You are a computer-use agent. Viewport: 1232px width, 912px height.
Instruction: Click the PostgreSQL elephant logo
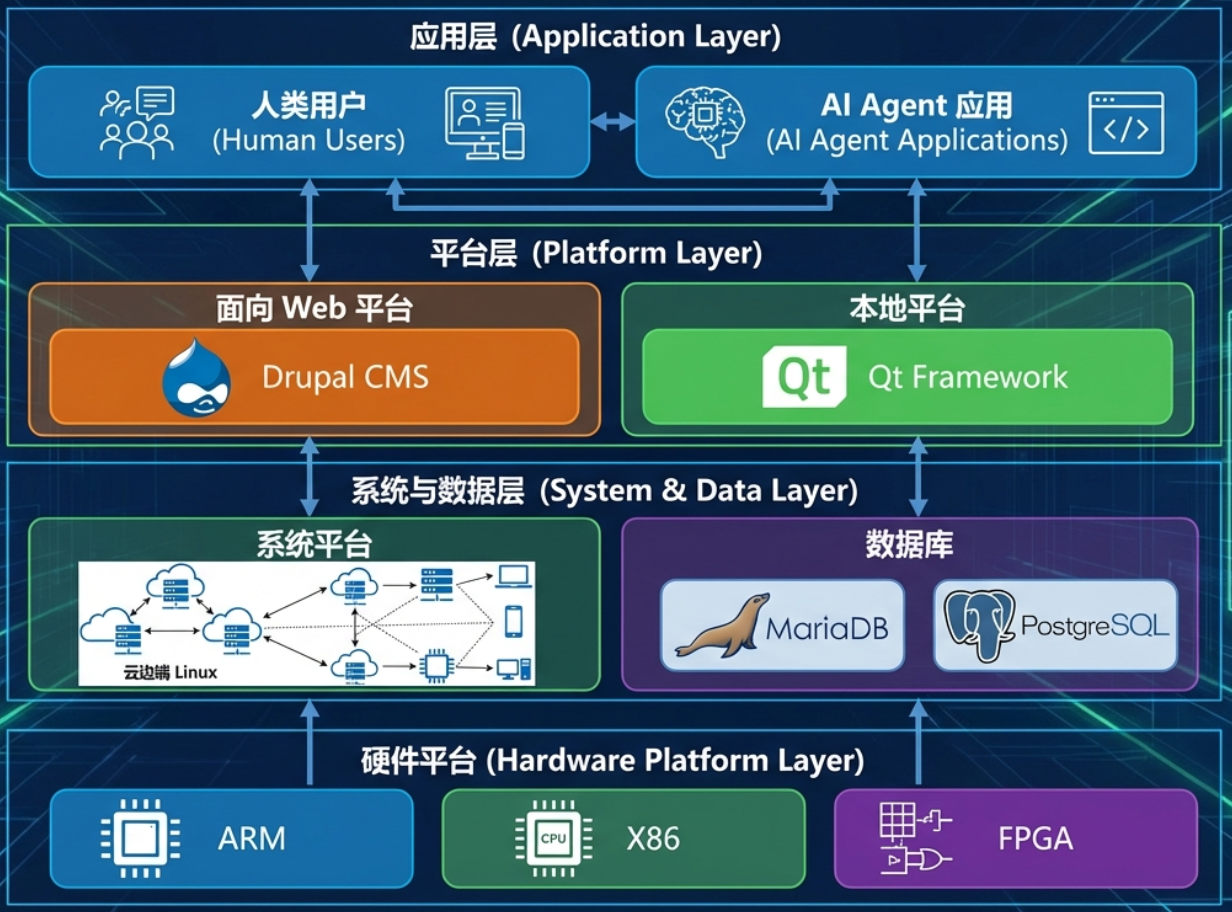(980, 626)
